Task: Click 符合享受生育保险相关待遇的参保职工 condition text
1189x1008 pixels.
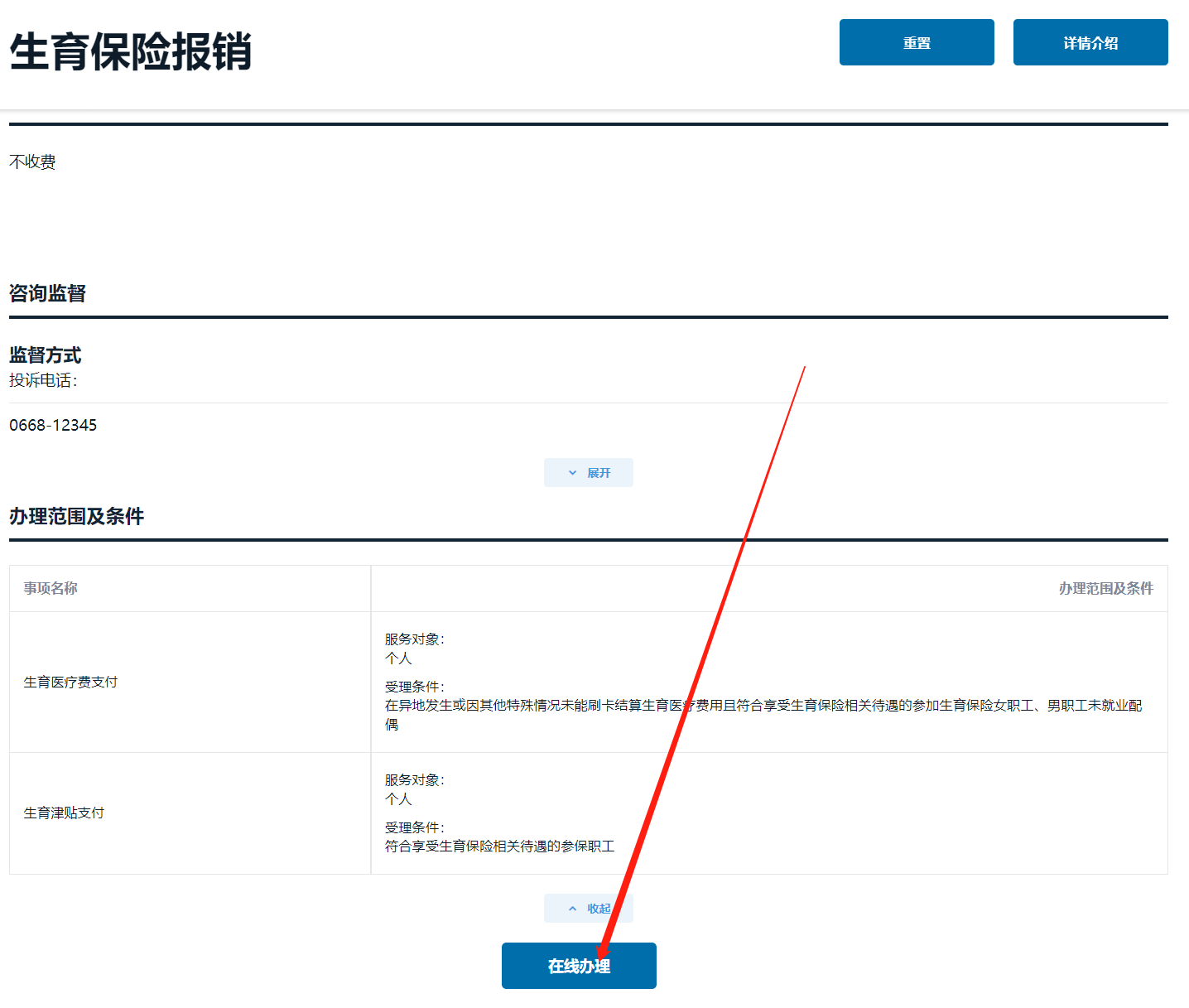Action: point(499,846)
